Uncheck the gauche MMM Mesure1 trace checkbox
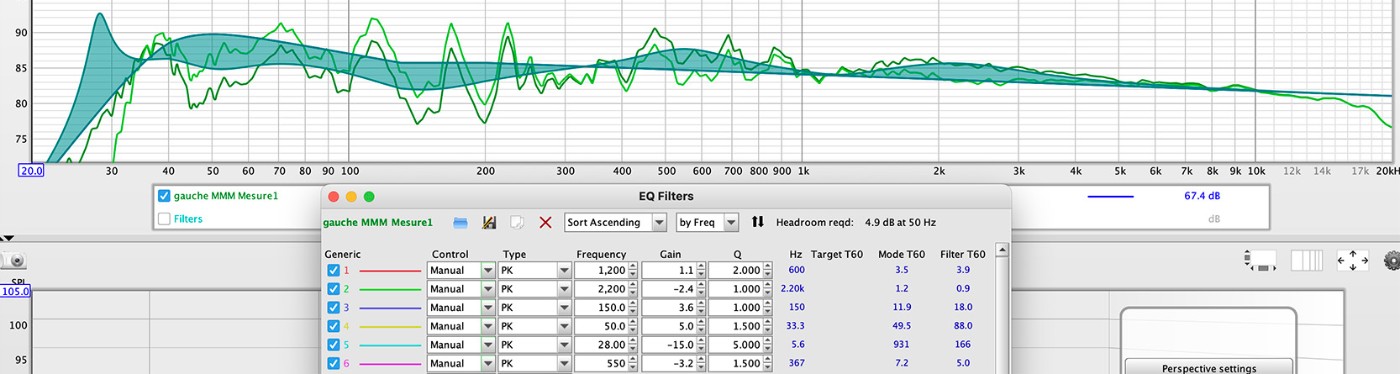The width and height of the screenshot is (1400, 374). 164,196
